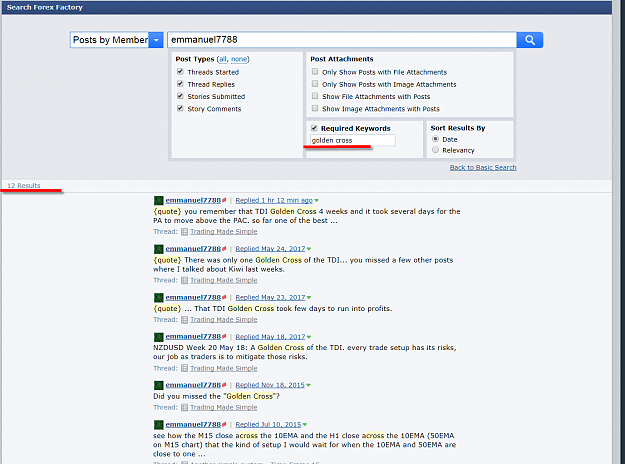Select the Relevancy sort radio button
This screenshot has height=464, width=625.
pyautogui.click(x=435, y=150)
